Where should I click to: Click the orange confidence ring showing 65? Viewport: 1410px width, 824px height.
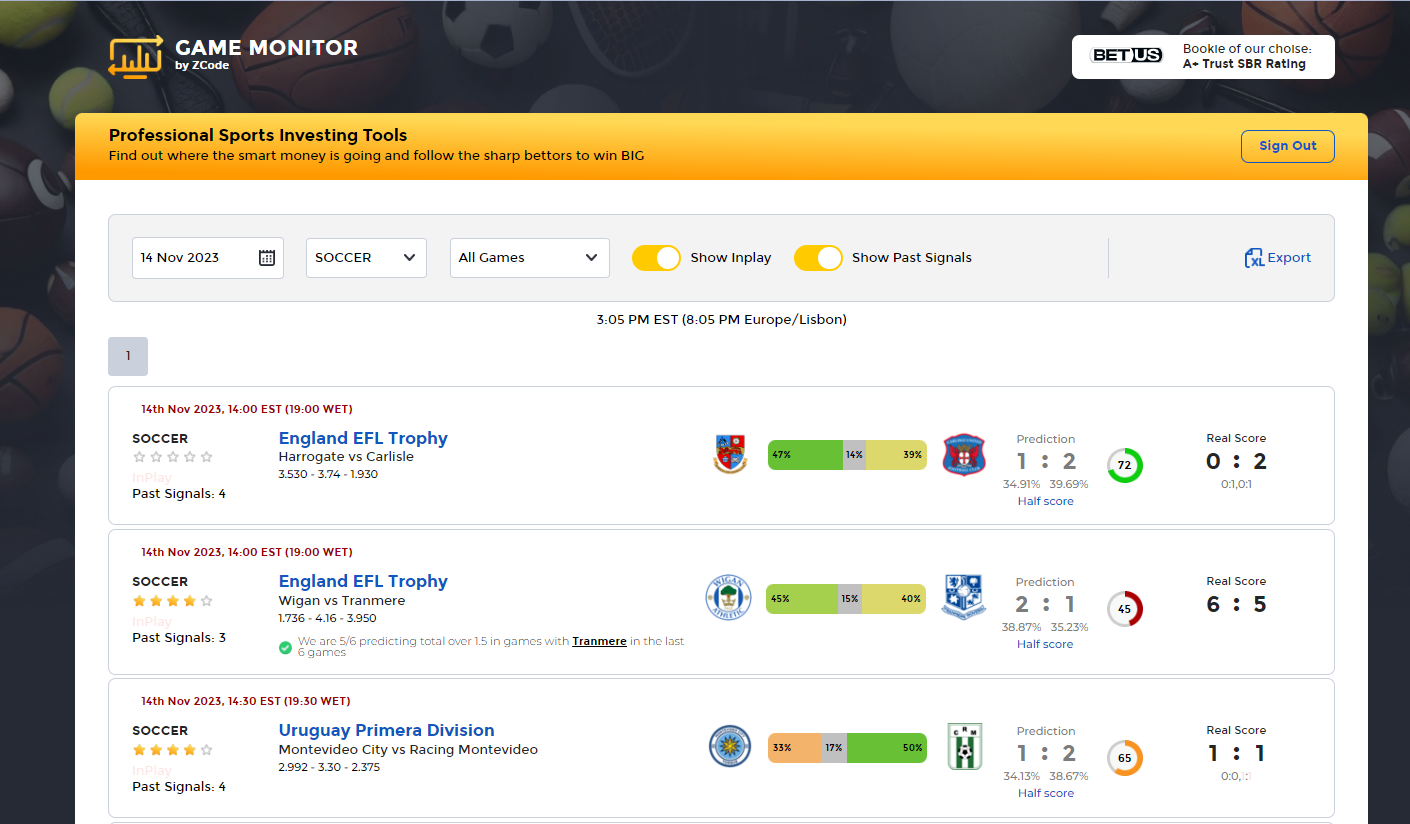1124,758
